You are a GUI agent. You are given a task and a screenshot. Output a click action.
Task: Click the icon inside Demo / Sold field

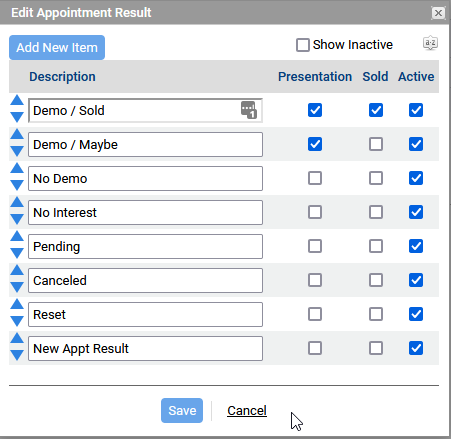tap(249, 110)
